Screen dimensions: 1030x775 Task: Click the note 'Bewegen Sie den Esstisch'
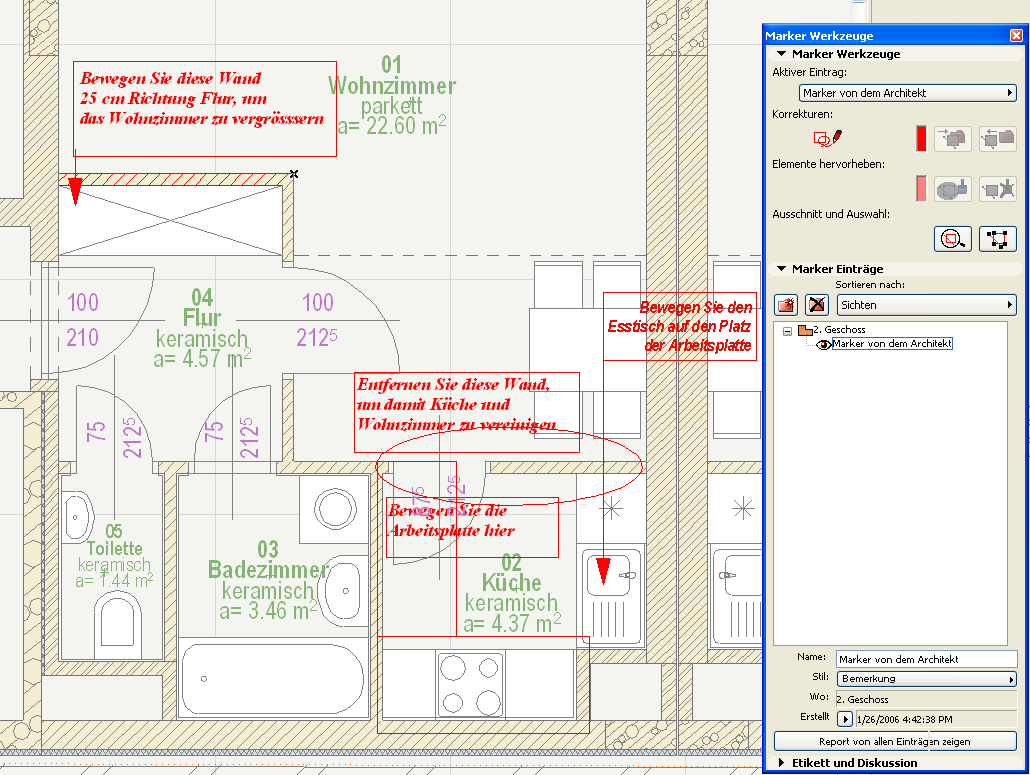coord(680,326)
